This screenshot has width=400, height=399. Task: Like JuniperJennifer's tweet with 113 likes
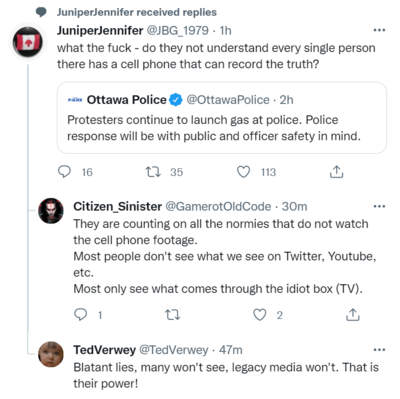tap(243, 172)
